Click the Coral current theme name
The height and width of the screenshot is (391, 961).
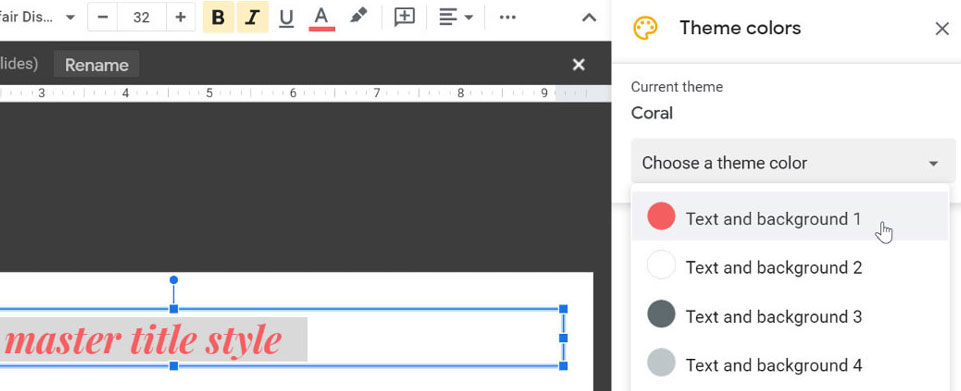pyautogui.click(x=652, y=113)
